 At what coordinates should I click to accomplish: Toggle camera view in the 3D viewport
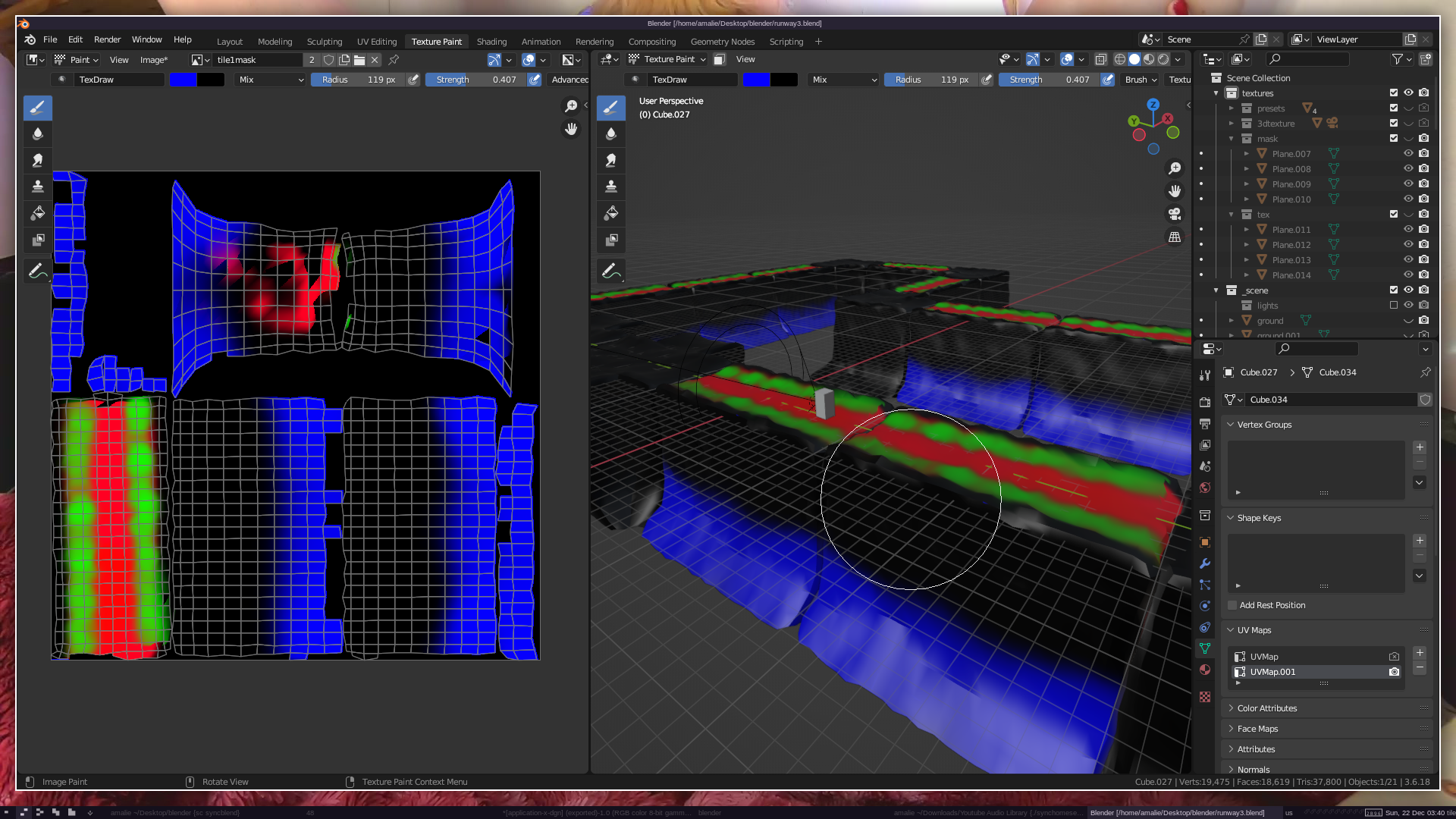click(x=1175, y=214)
